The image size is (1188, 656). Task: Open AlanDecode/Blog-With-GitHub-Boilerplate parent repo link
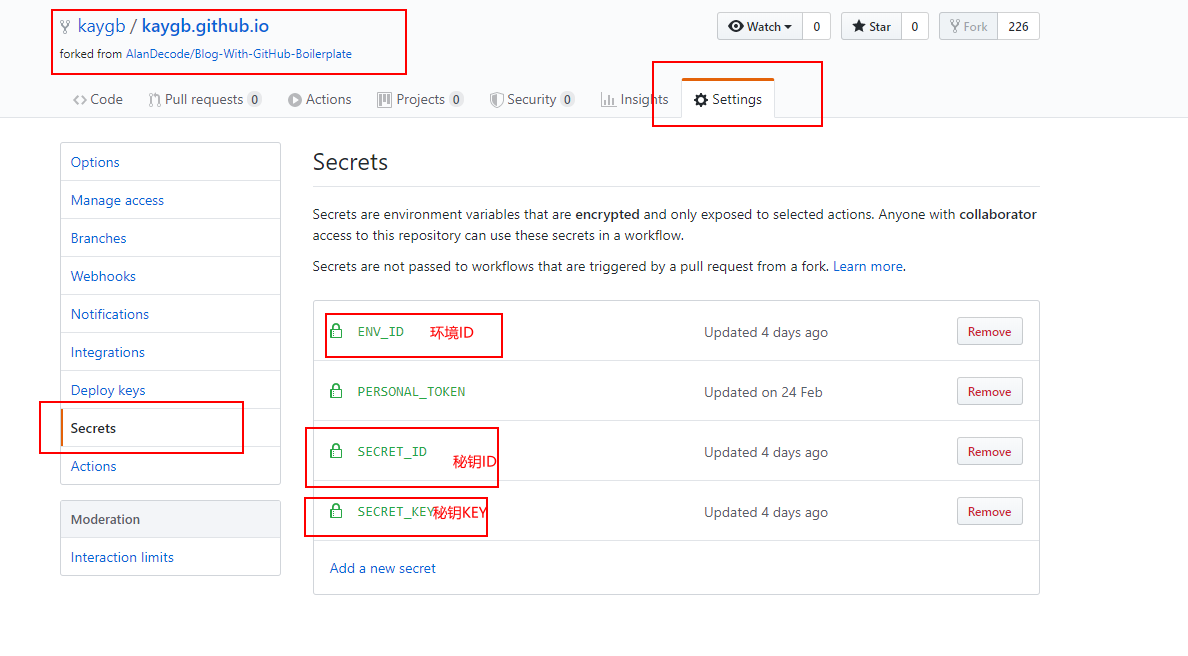(238, 54)
